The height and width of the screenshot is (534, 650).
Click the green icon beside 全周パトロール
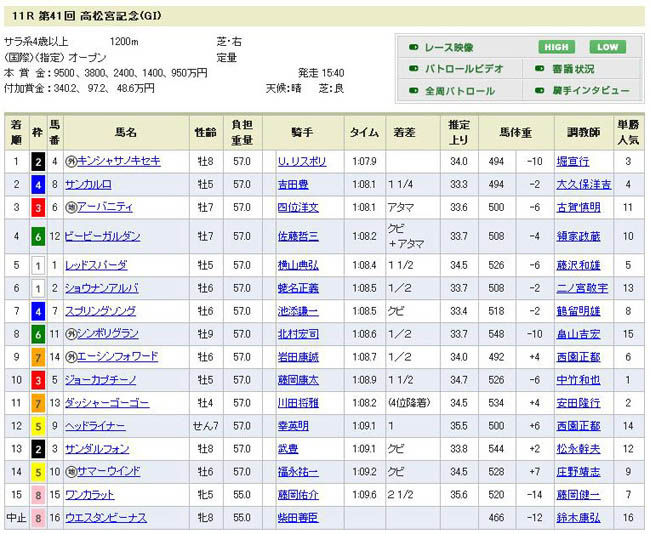(x=413, y=91)
